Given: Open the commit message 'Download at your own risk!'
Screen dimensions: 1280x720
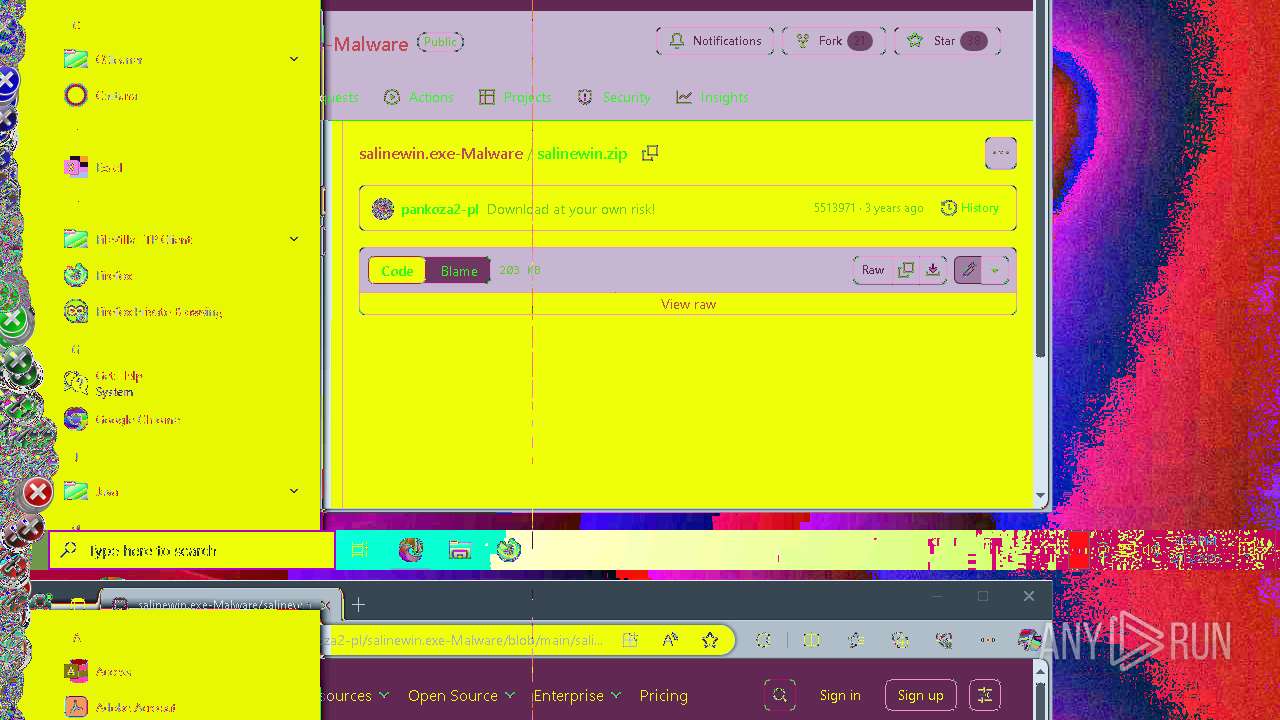Looking at the screenshot, I should click(x=571, y=209).
